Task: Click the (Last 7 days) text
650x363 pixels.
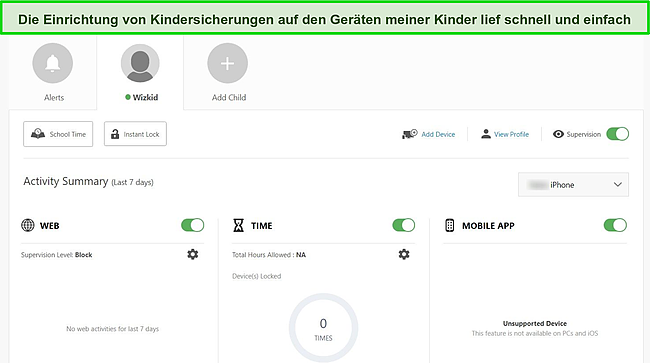Action: point(132,182)
